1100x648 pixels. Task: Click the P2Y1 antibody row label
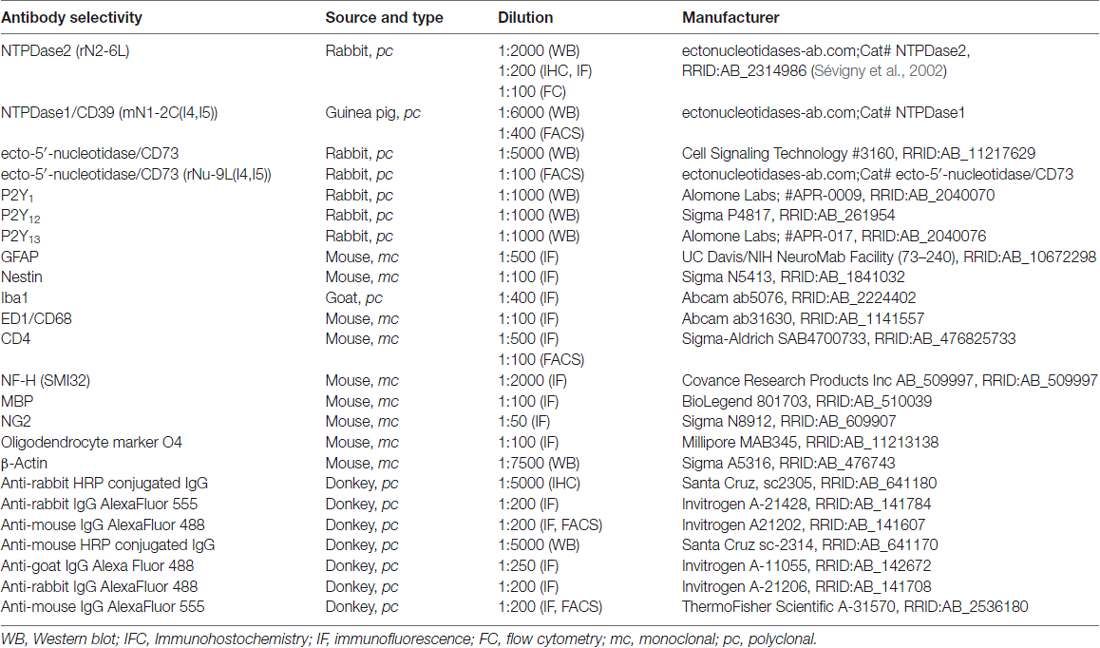click(x=18, y=196)
